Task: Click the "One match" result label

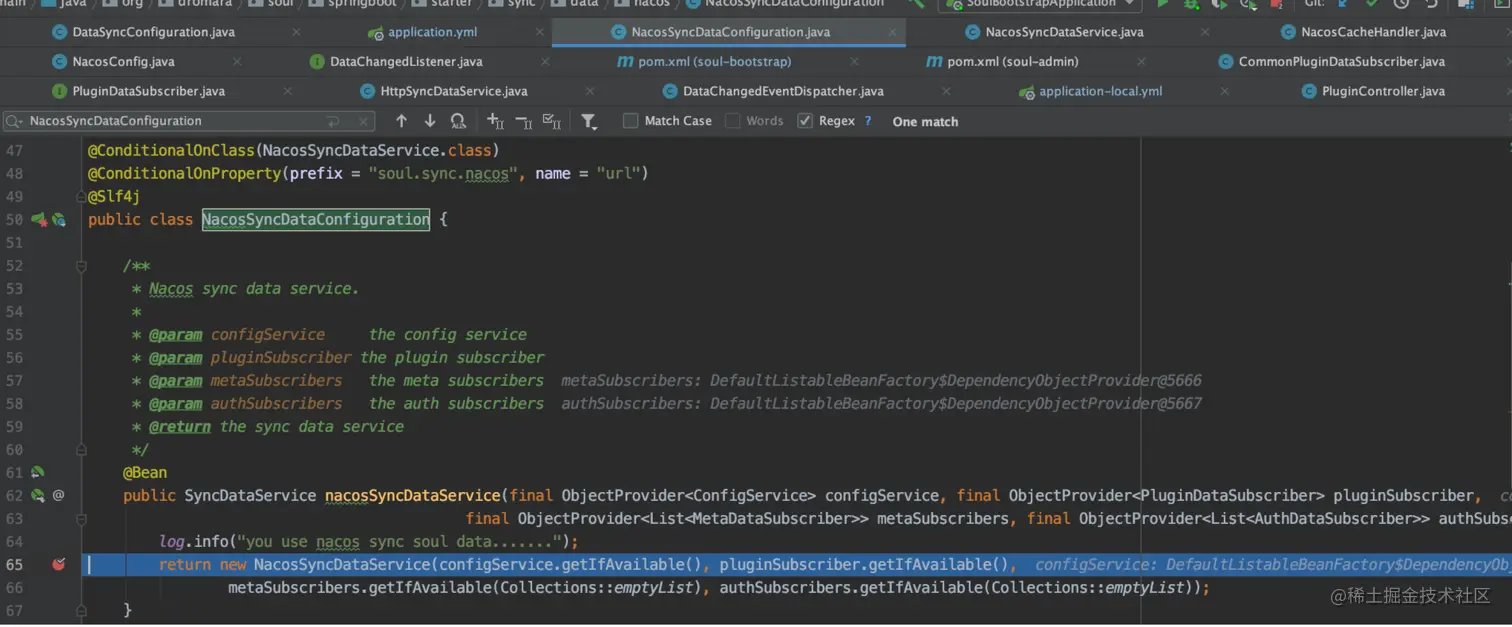Action: (x=925, y=122)
